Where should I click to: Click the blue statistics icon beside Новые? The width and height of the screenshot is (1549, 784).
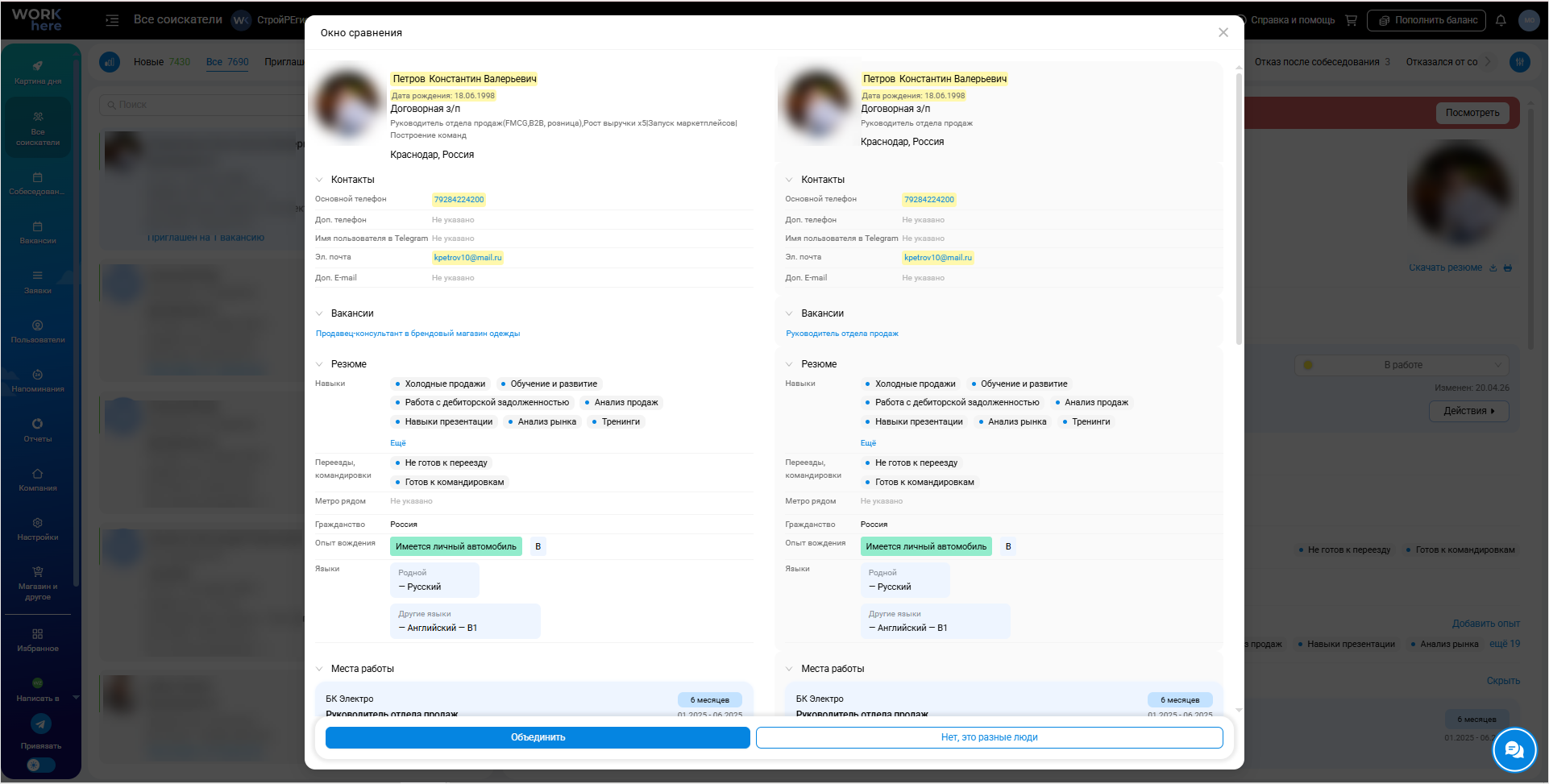(x=110, y=62)
